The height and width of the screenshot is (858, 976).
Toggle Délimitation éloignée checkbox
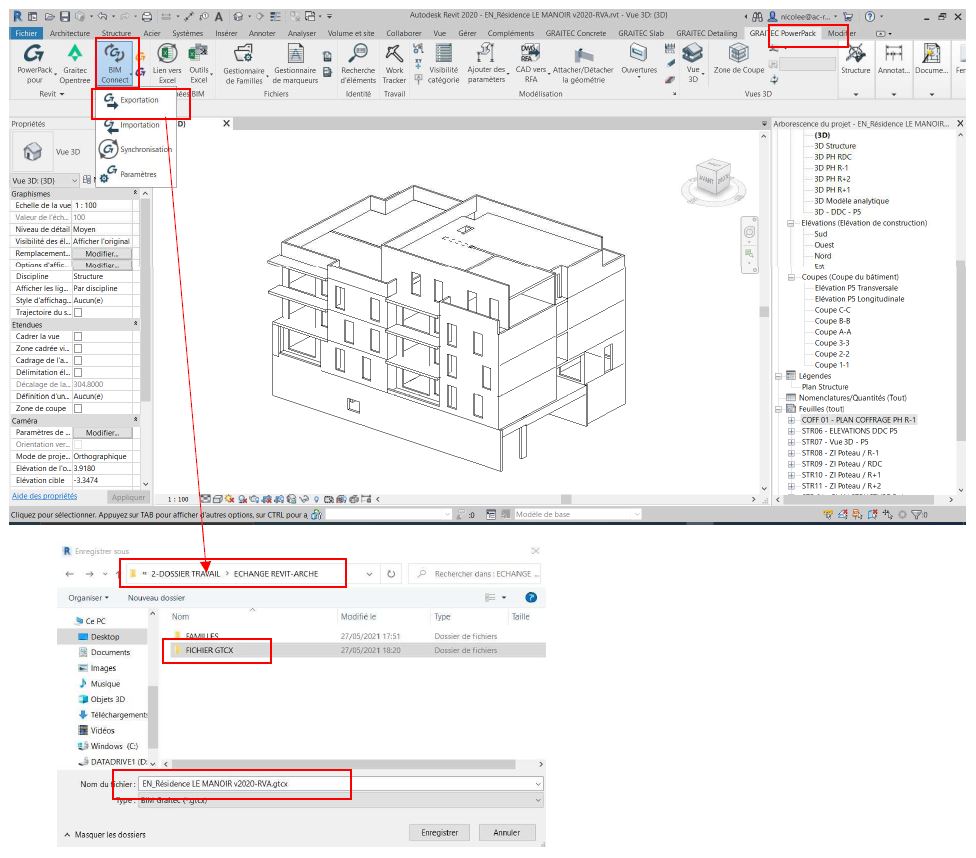[78, 372]
